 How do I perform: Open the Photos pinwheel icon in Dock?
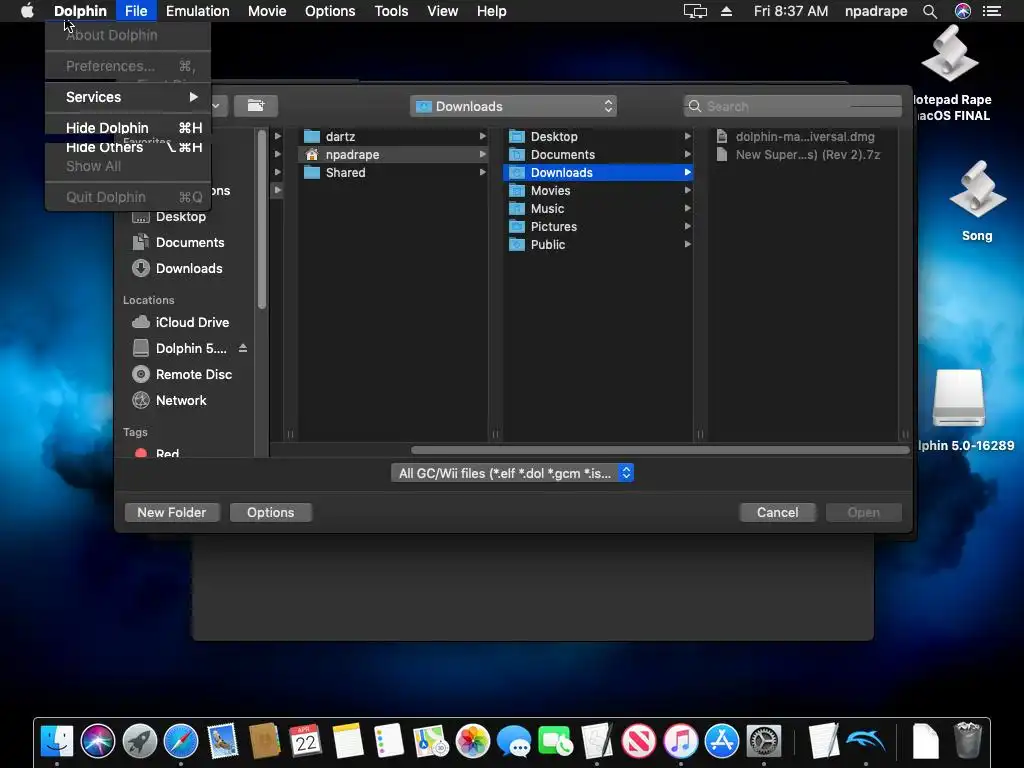coord(472,741)
